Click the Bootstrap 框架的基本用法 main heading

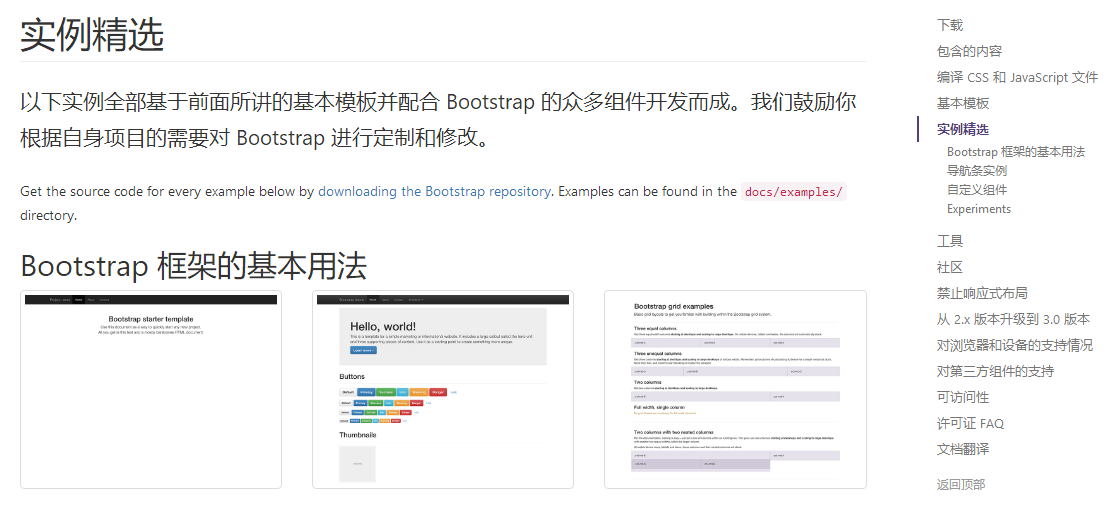193,266
